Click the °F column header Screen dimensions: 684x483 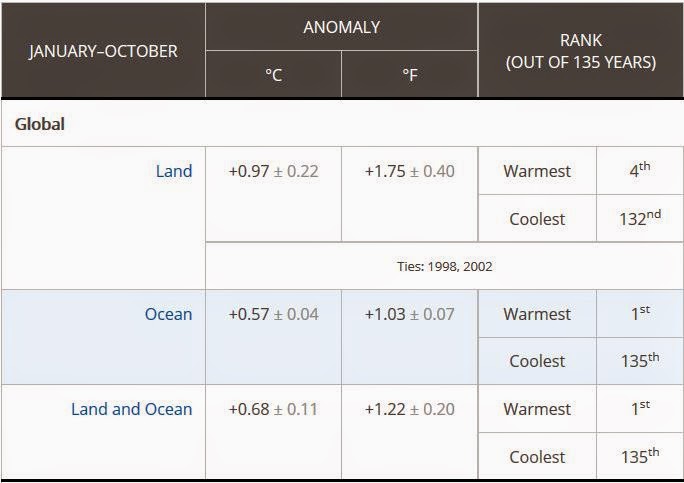pos(409,74)
